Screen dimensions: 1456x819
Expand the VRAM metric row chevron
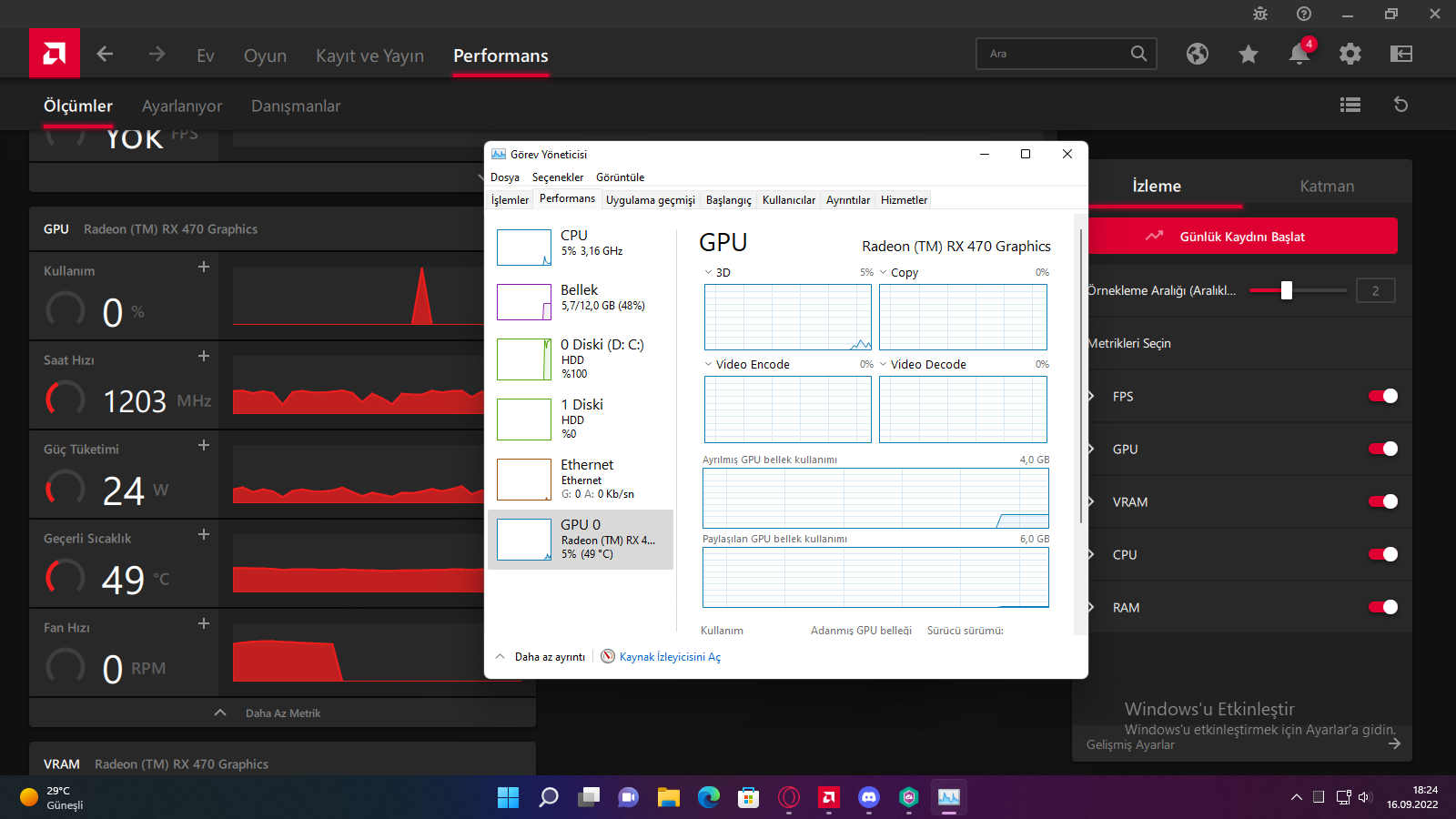click(x=1091, y=501)
